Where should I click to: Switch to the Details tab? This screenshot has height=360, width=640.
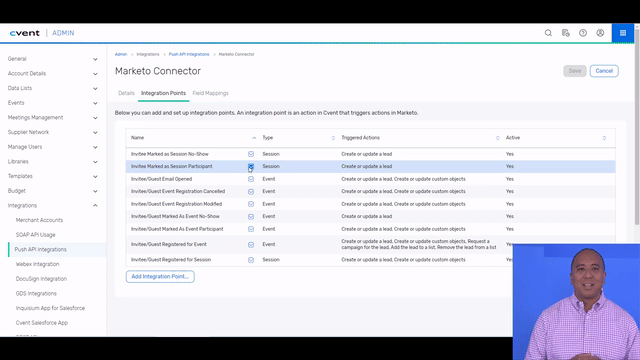[x=126, y=93]
